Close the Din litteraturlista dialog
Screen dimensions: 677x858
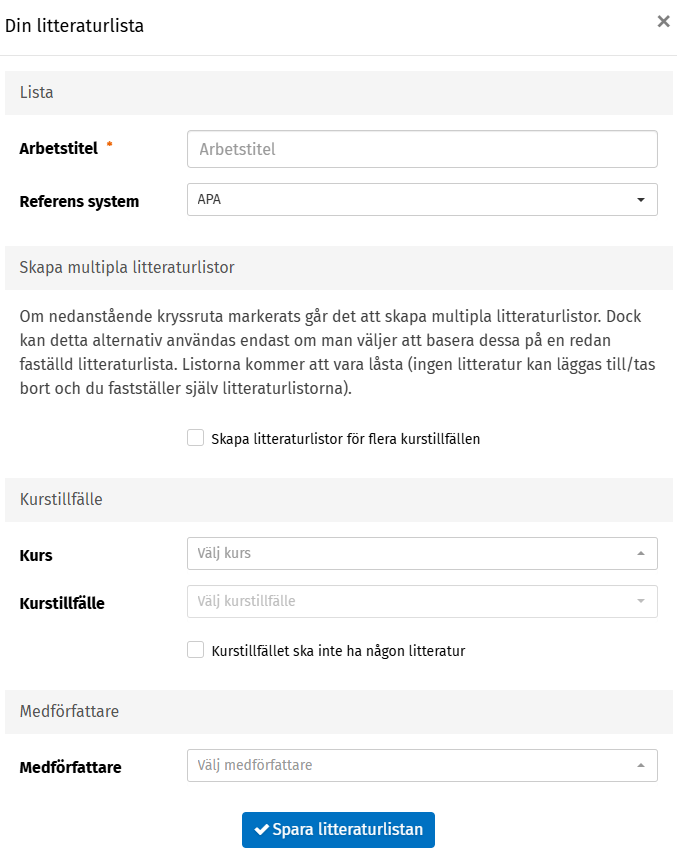[x=663, y=21]
